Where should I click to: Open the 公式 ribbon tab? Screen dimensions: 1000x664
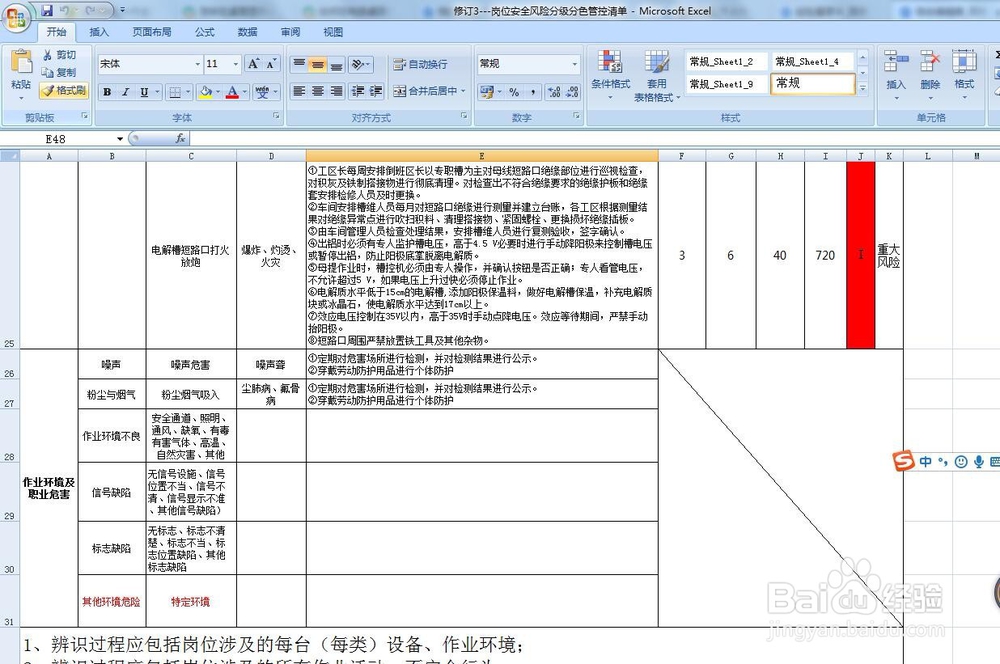coord(204,32)
